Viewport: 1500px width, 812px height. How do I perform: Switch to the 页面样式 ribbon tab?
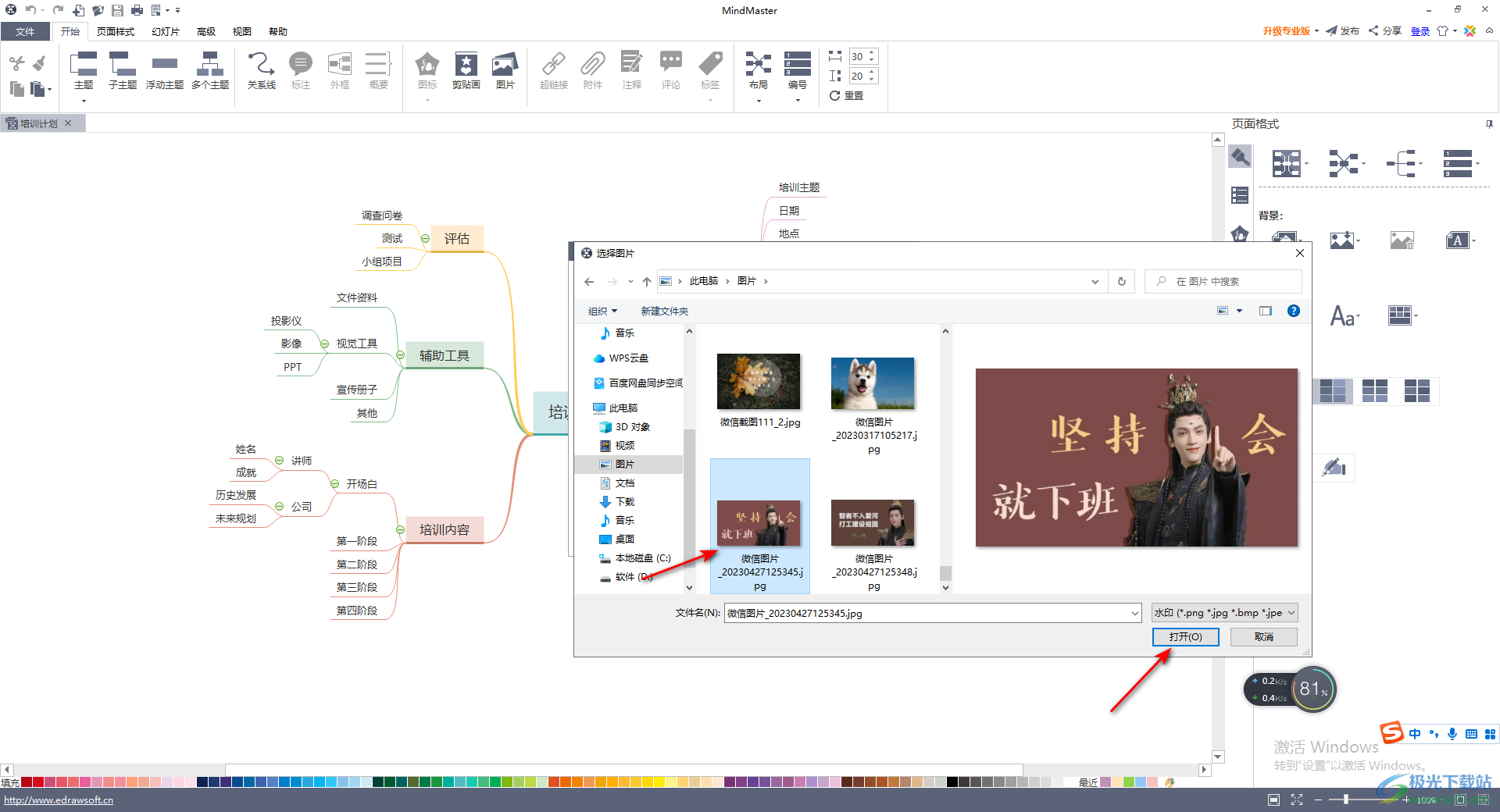(x=116, y=31)
